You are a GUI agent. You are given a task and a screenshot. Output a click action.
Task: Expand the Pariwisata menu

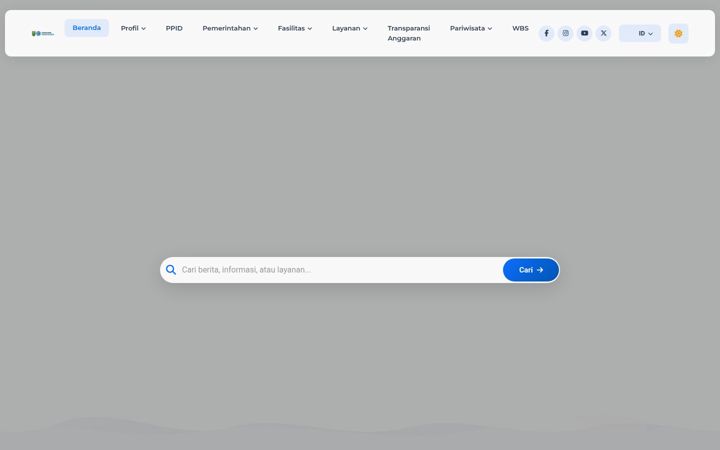click(471, 28)
